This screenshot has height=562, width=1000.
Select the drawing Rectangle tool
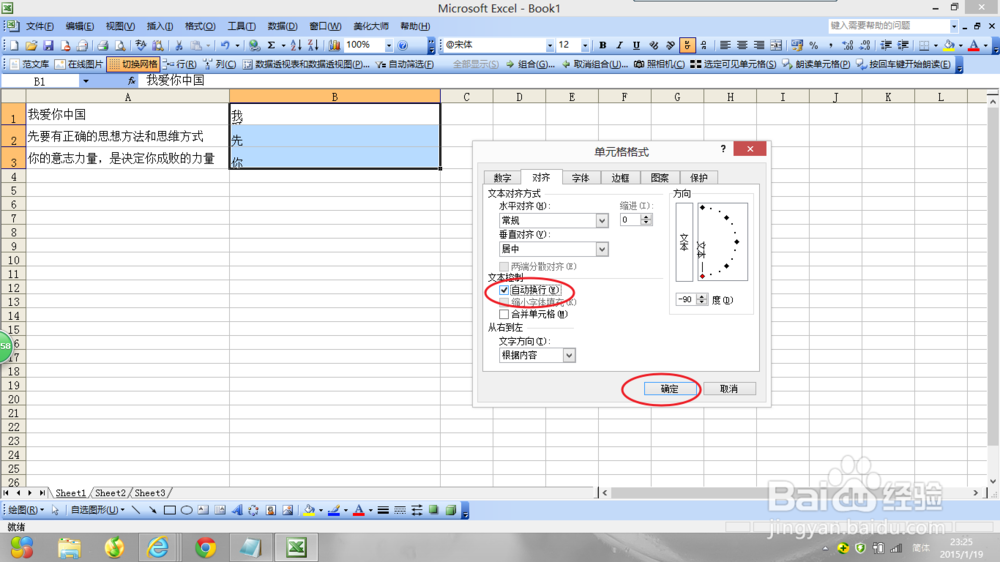pos(170,510)
